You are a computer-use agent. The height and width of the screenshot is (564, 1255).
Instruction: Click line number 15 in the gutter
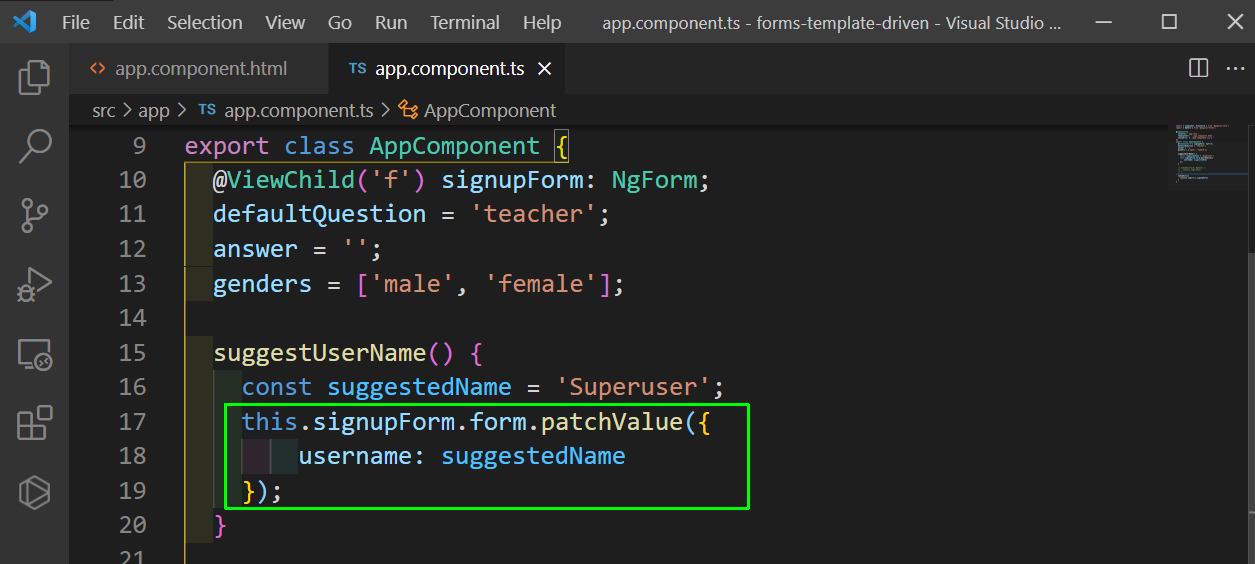pos(133,353)
